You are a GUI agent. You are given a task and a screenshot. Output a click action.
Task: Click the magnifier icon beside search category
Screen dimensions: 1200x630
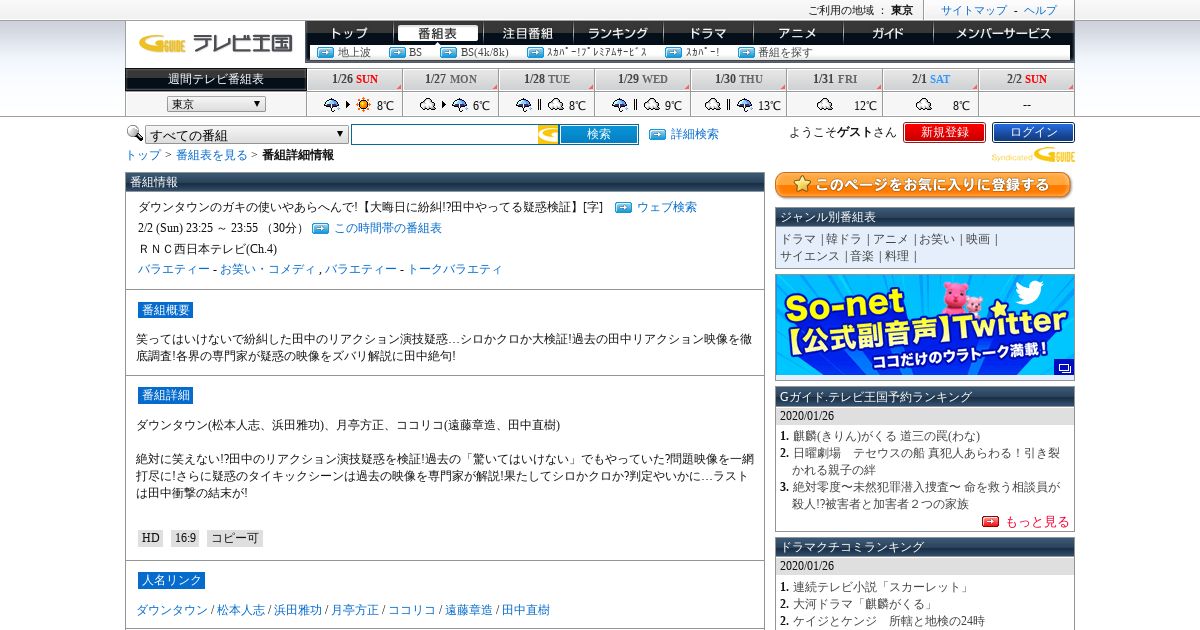tap(134, 133)
